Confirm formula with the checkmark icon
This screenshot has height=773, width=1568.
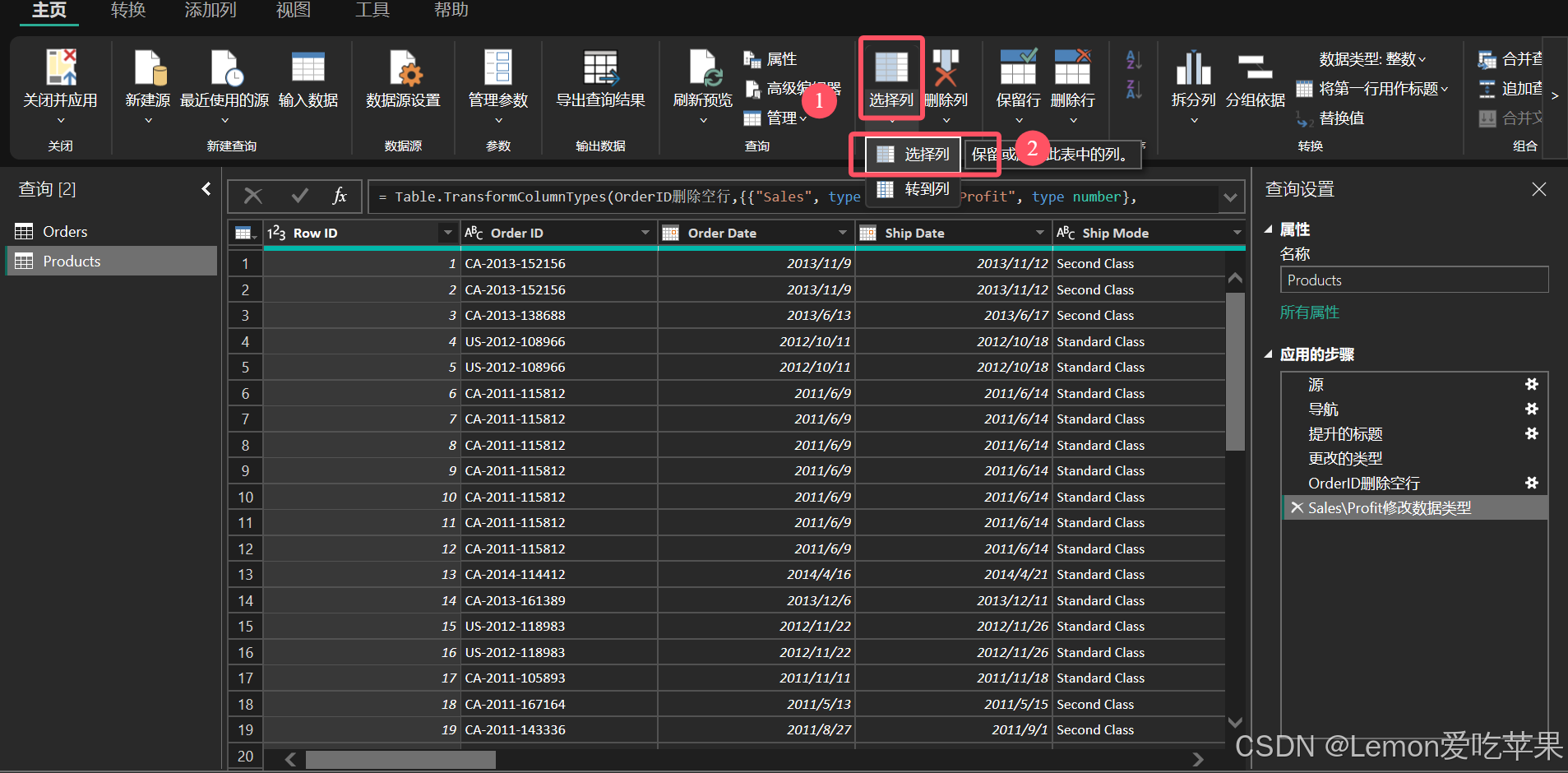point(300,196)
